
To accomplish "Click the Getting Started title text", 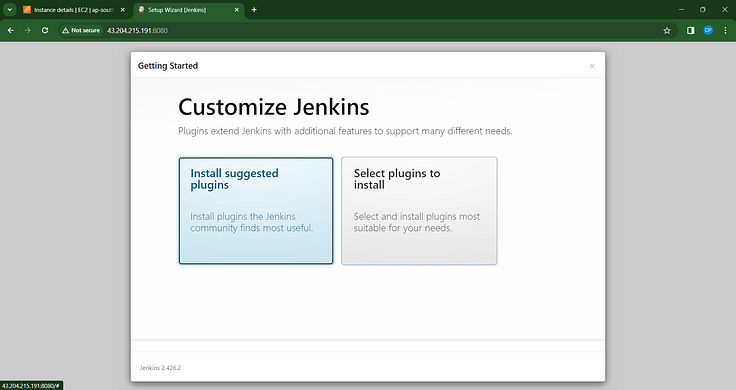I will tap(168, 66).
